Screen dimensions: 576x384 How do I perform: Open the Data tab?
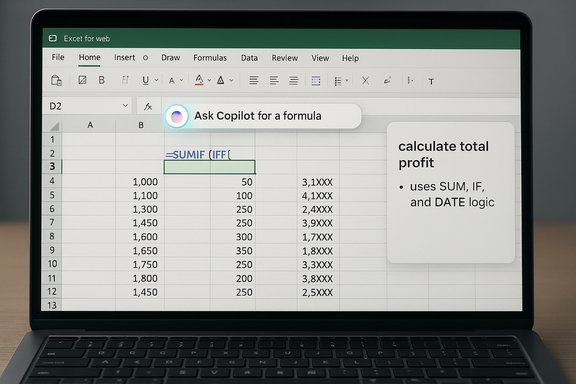pyautogui.click(x=249, y=58)
